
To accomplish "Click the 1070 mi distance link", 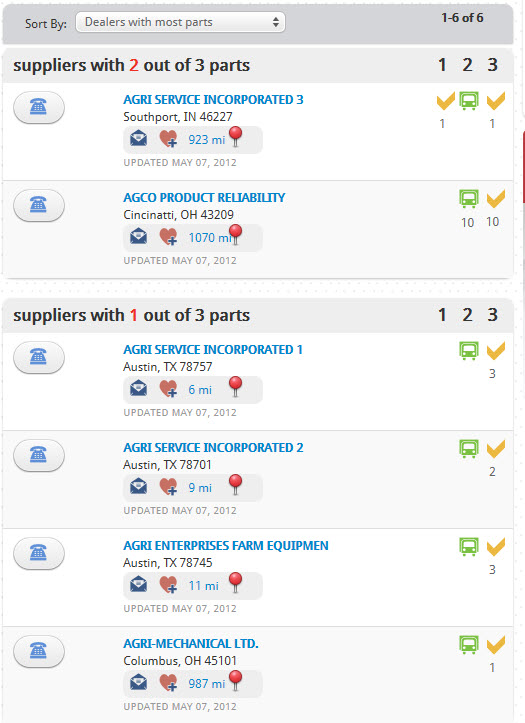I will [x=210, y=237].
